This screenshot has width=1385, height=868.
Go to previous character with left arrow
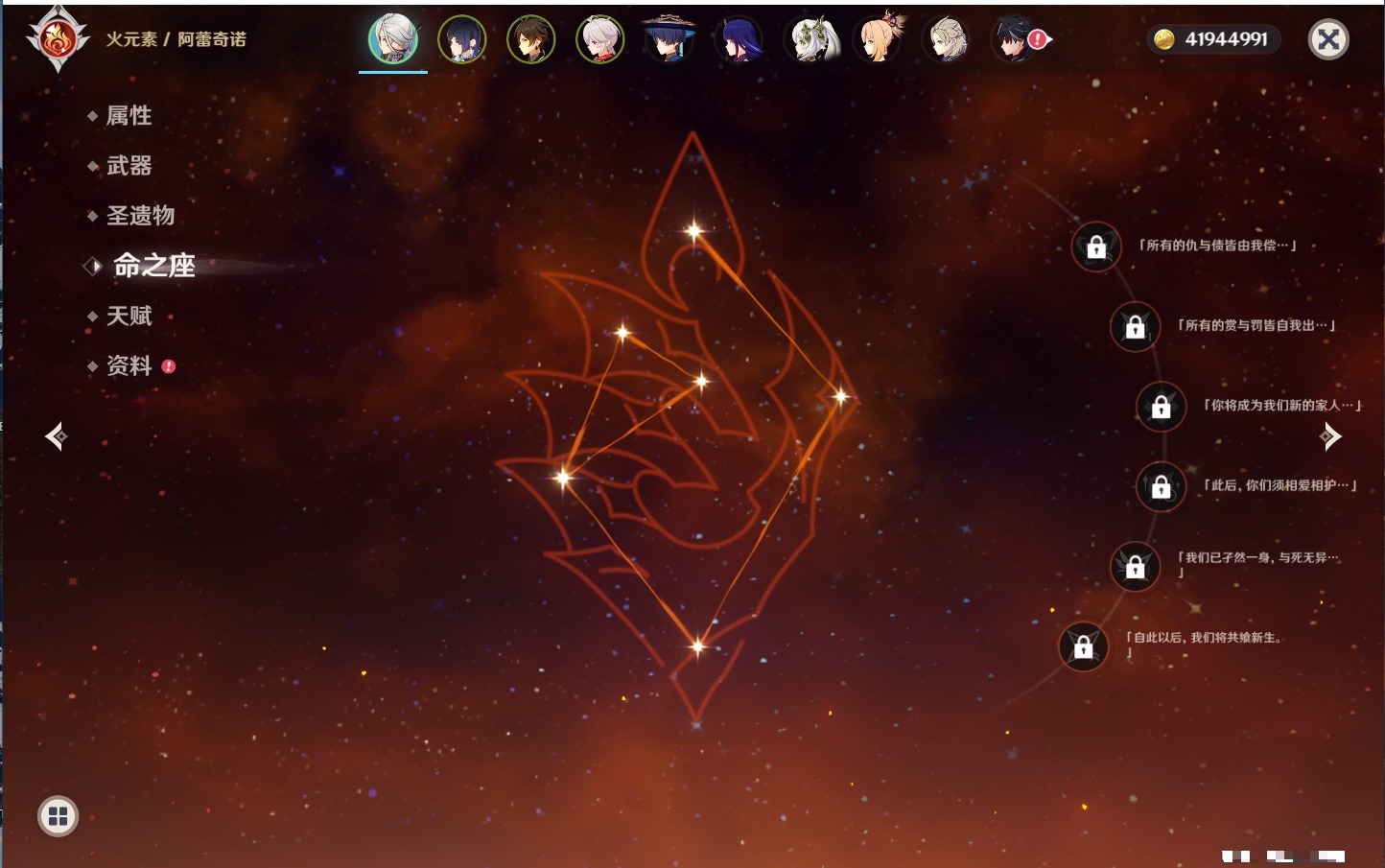[x=57, y=436]
